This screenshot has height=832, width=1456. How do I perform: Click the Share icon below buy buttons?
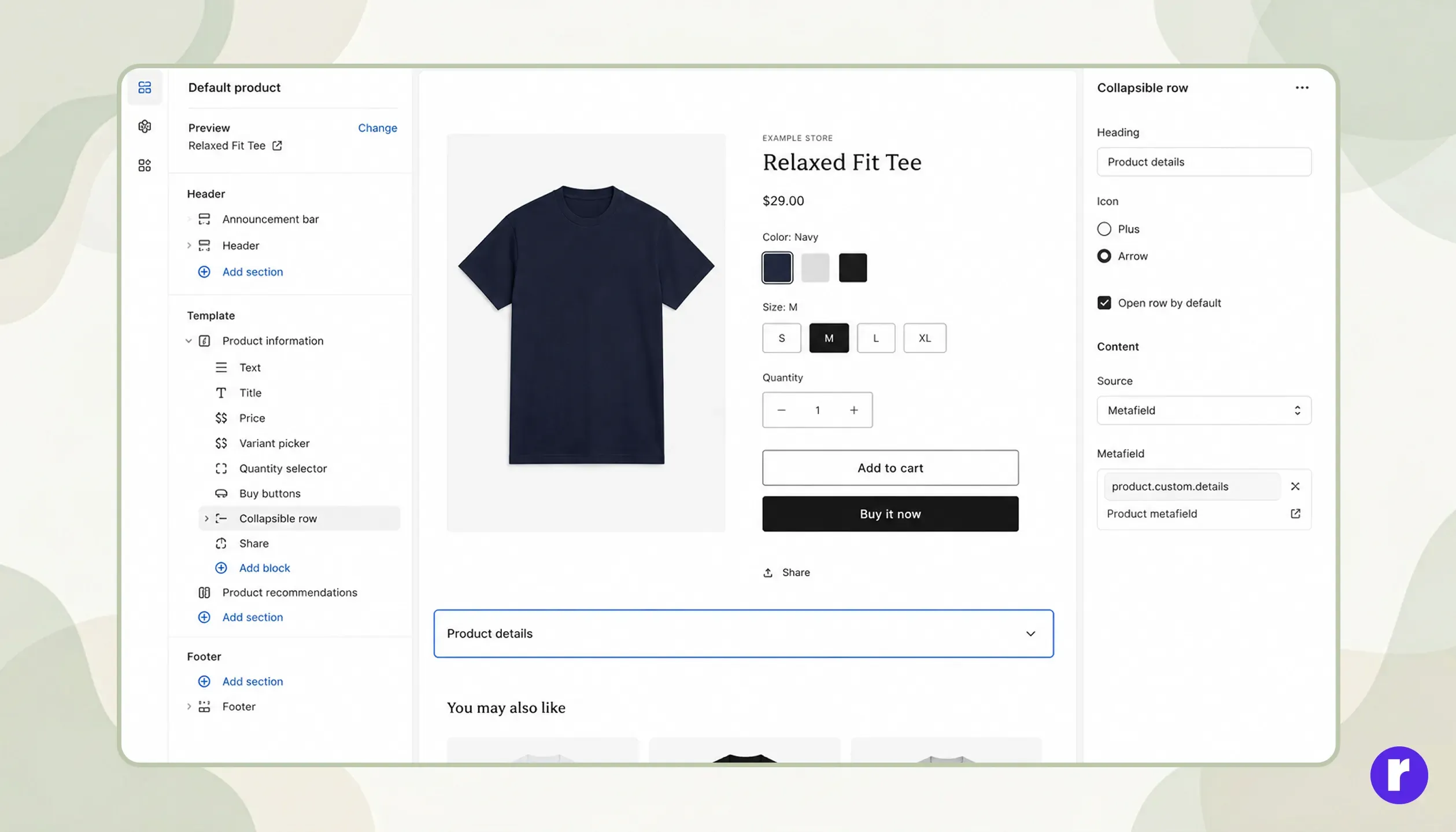click(x=767, y=572)
